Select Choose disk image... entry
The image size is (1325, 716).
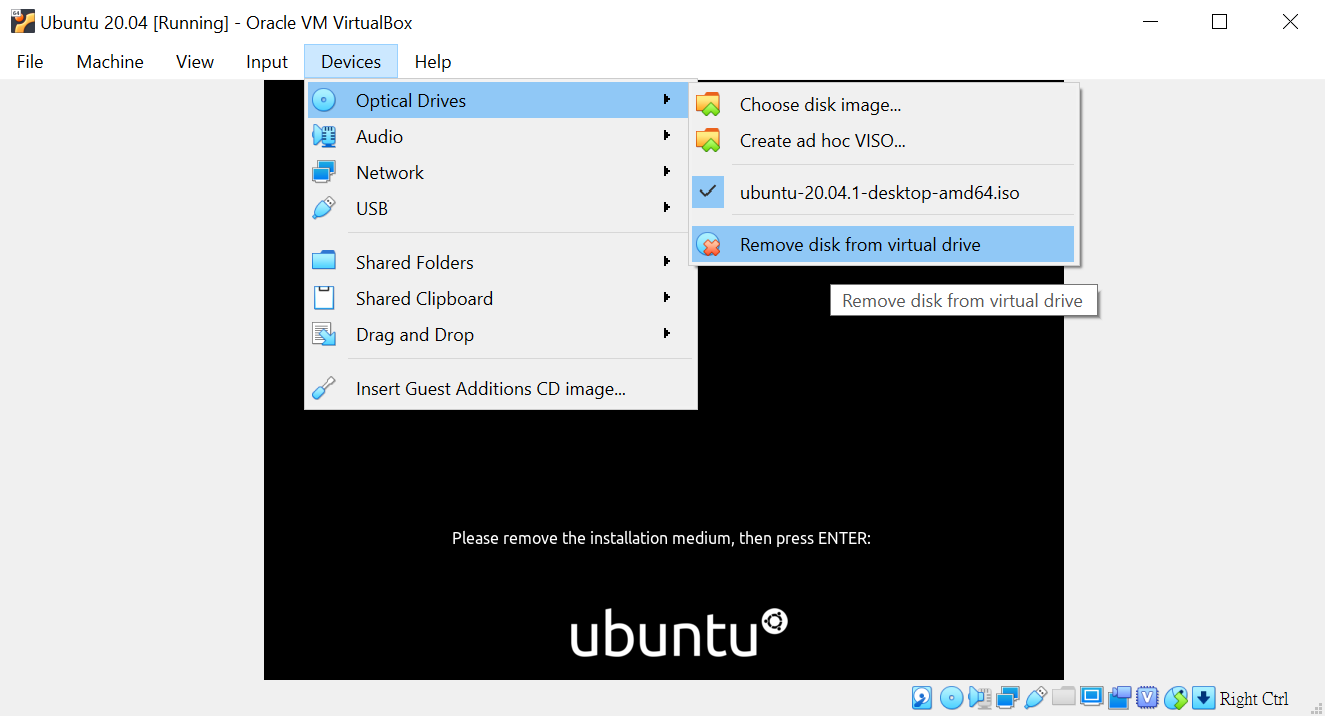883,104
